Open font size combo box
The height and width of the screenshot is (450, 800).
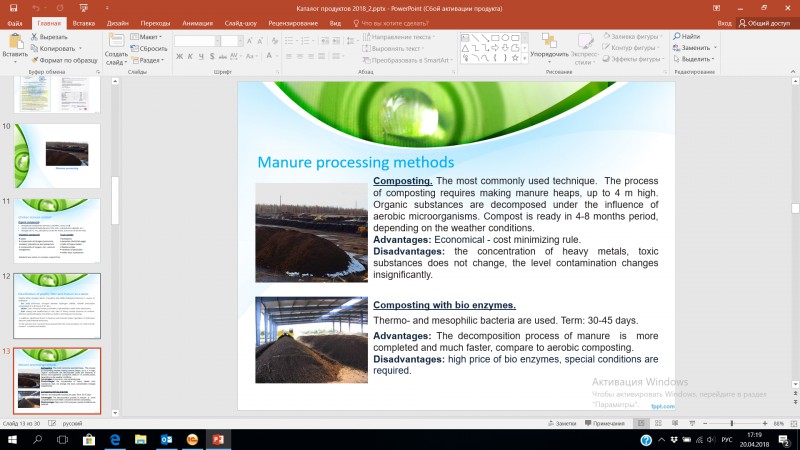pyautogui.click(x=232, y=41)
